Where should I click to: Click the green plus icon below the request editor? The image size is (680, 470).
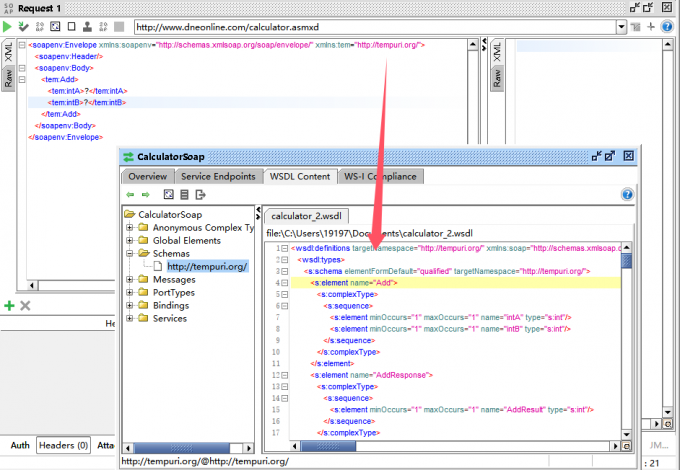coord(9,306)
